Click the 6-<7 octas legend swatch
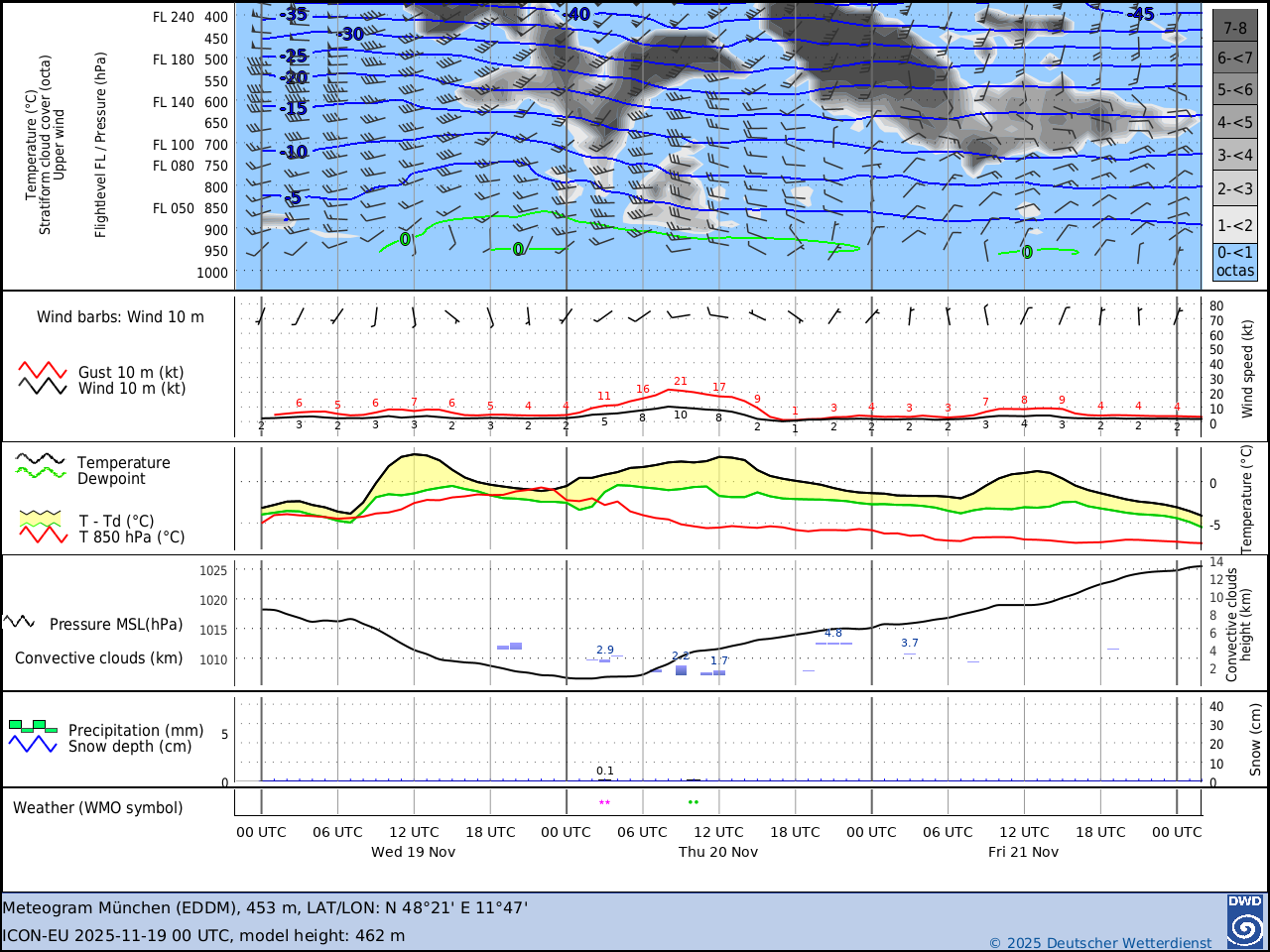 coord(1235,58)
